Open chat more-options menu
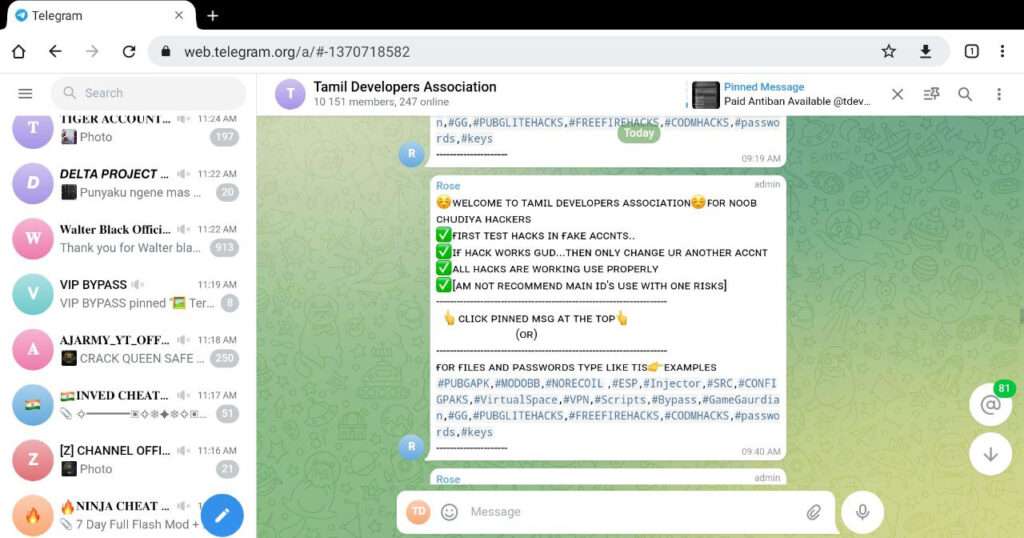The width and height of the screenshot is (1024, 538). click(999, 94)
